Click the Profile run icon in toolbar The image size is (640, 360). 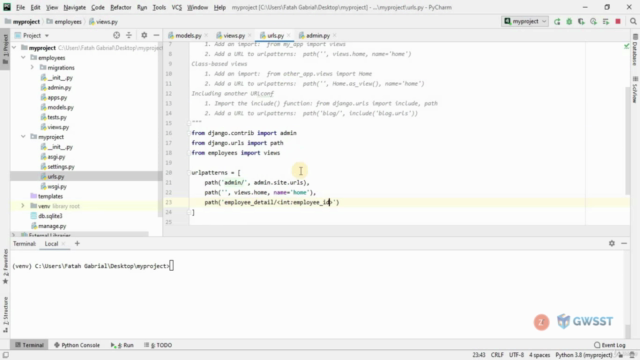(593, 22)
